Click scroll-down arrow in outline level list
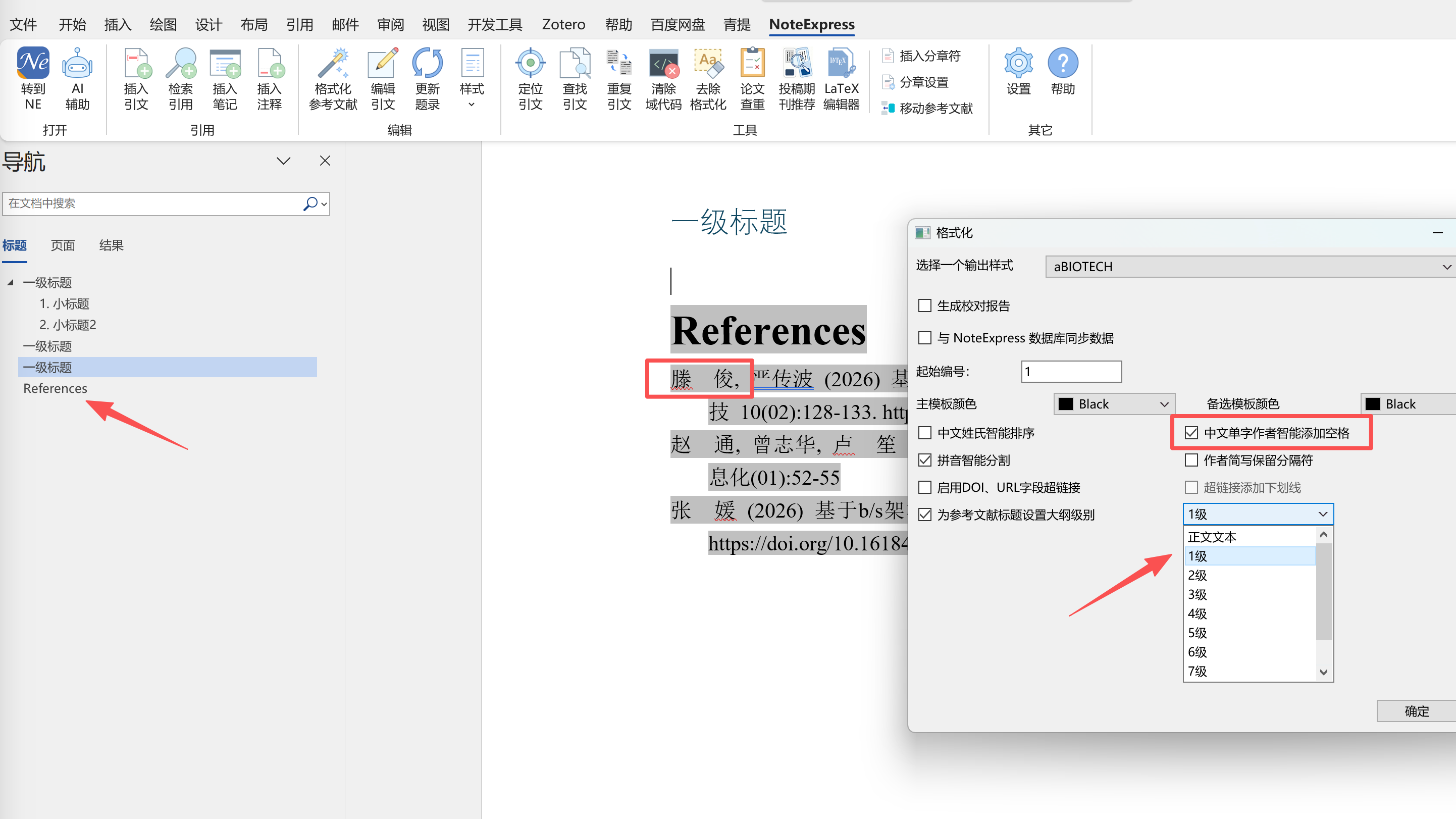 point(1324,672)
